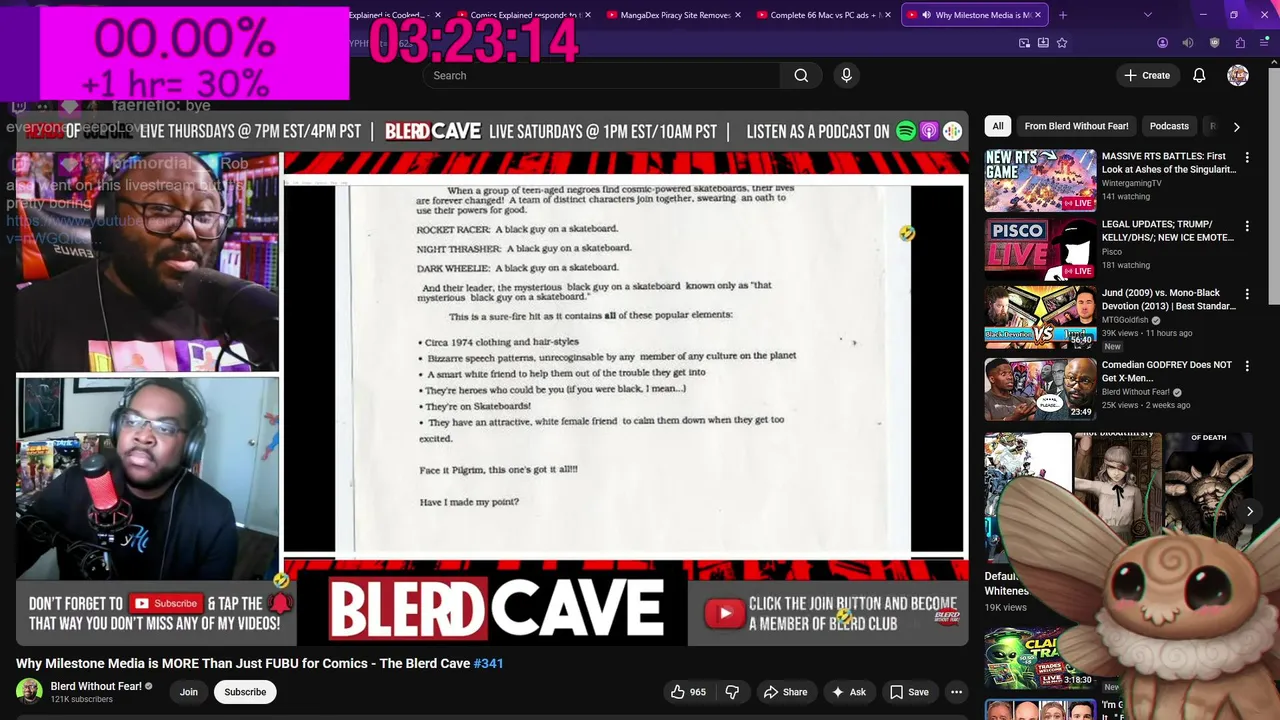Select From Blerd Without Fear chip
This screenshot has height=720, width=1280.
click(1076, 126)
